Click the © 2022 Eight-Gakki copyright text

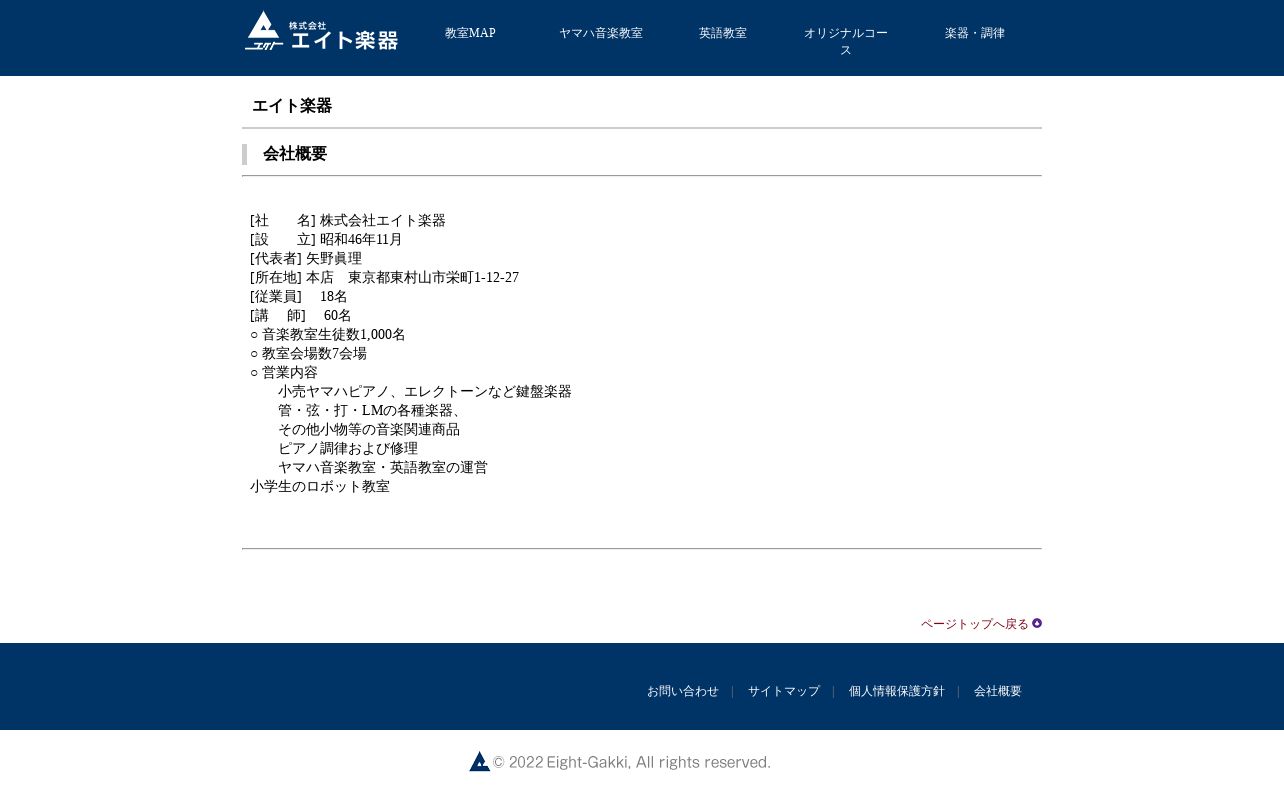coord(632,763)
